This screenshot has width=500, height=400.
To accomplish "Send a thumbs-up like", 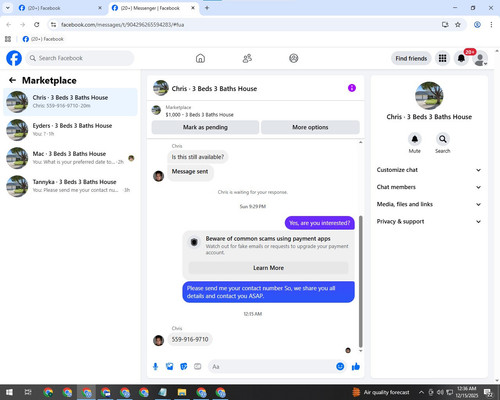I will tap(356, 367).
